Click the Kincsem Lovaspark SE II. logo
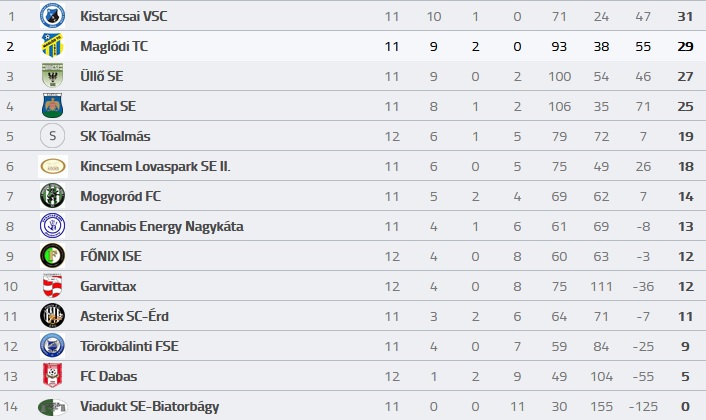The width and height of the screenshot is (706, 420). (x=53, y=166)
